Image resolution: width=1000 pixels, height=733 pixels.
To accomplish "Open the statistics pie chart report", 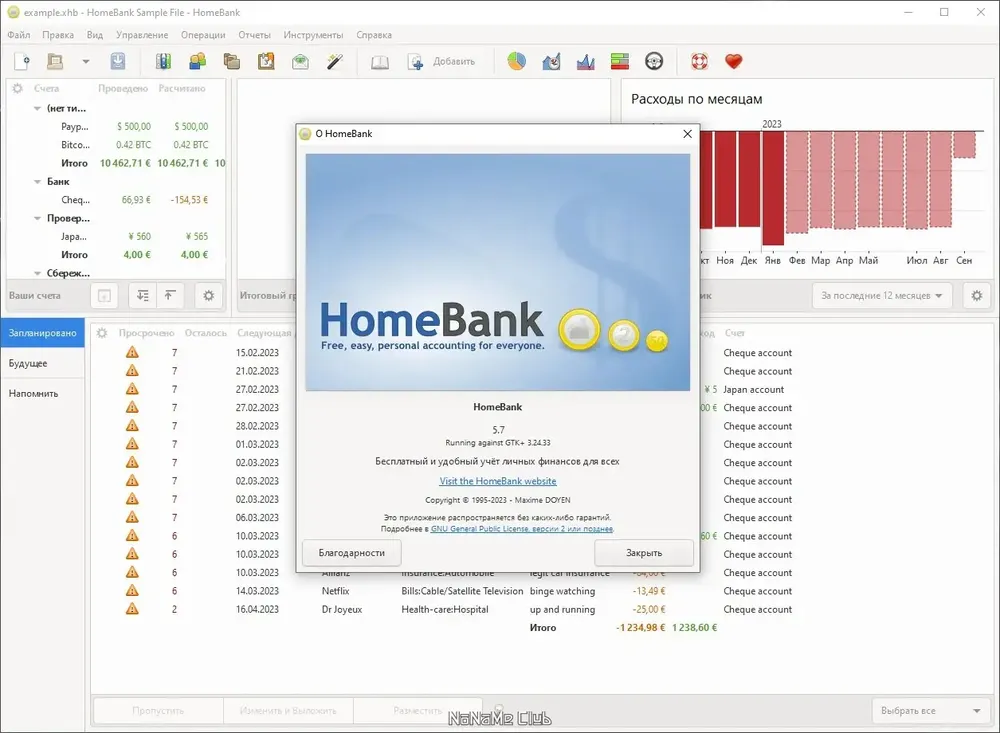I will click(517, 61).
